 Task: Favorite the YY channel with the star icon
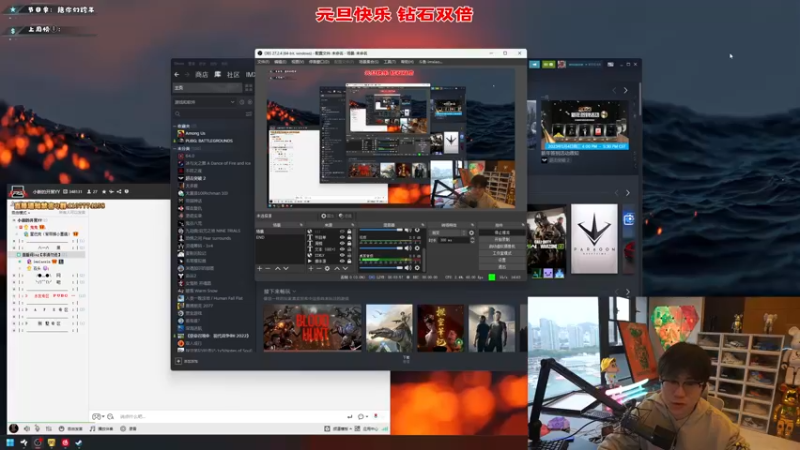click(104, 192)
